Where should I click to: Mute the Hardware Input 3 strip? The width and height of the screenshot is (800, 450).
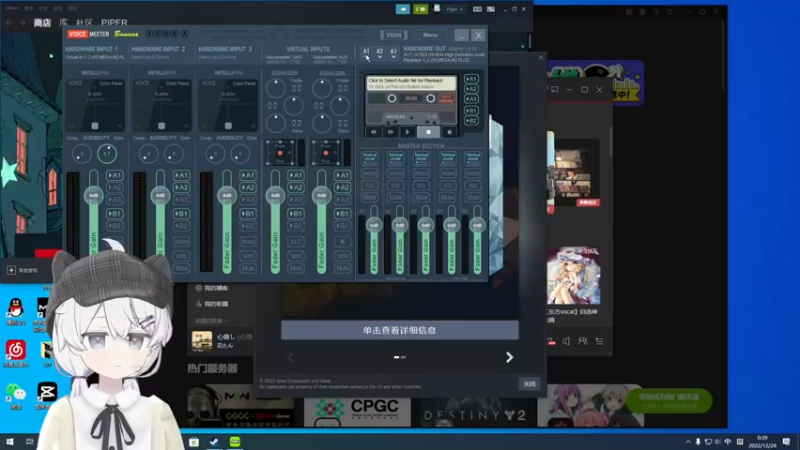[x=248, y=268]
